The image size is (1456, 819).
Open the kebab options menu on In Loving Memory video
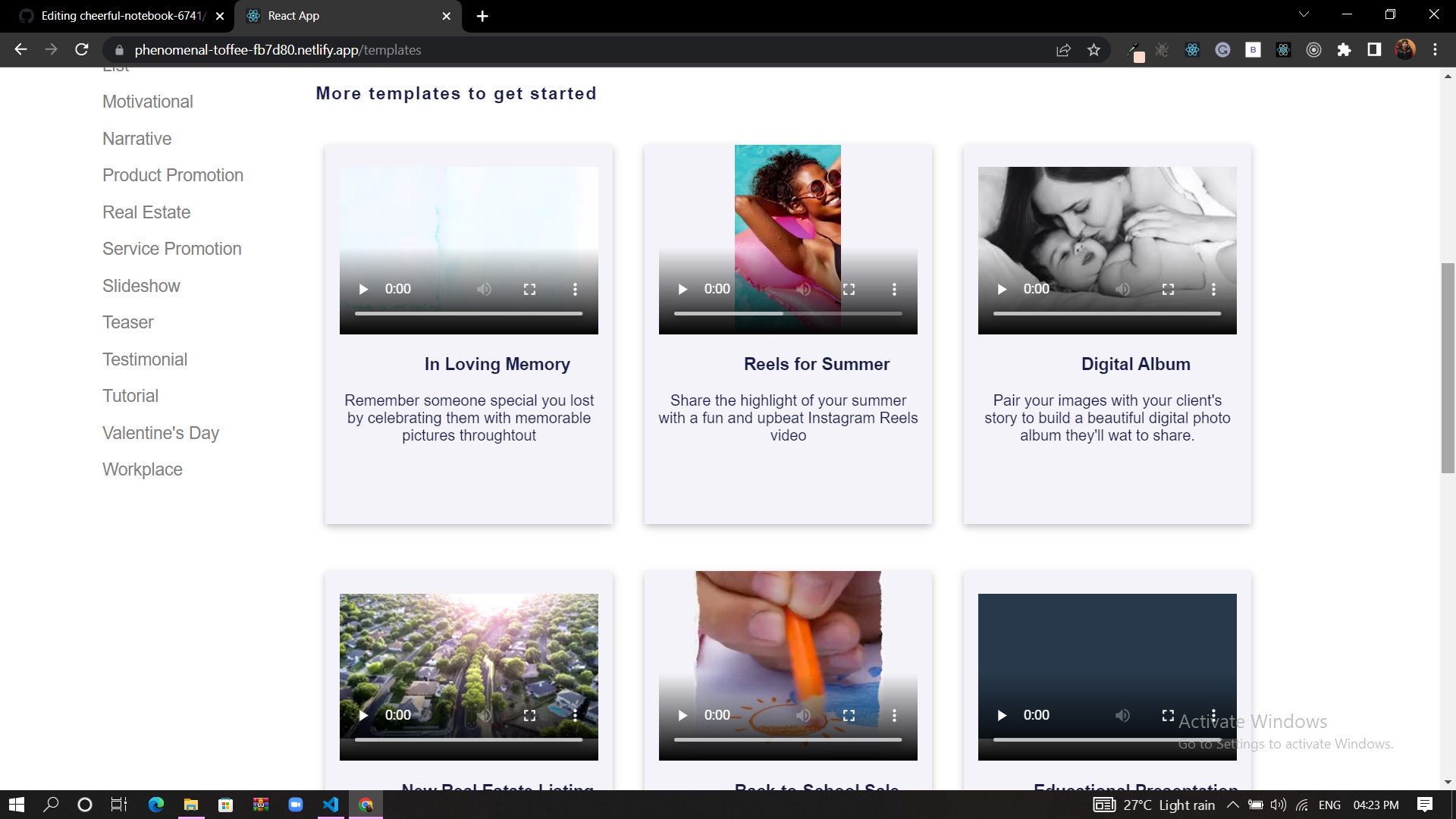pos(575,289)
